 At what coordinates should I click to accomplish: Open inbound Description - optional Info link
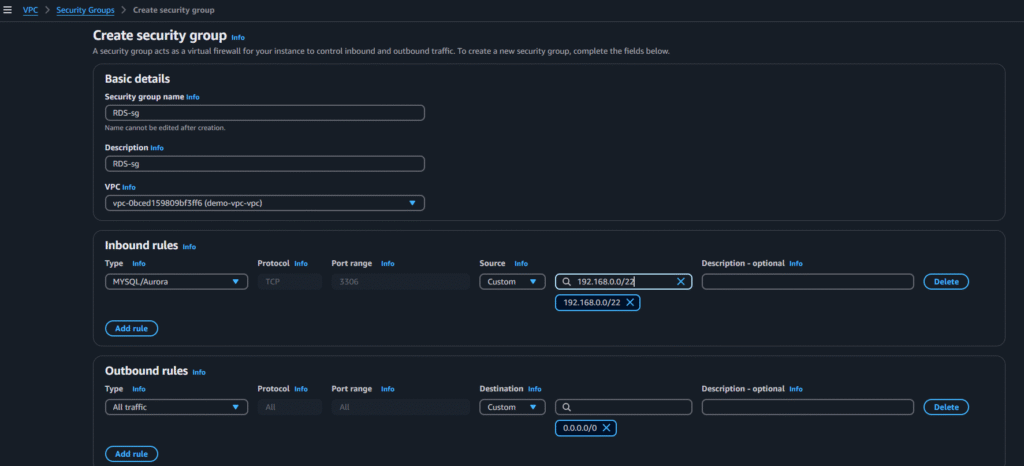tap(795, 264)
